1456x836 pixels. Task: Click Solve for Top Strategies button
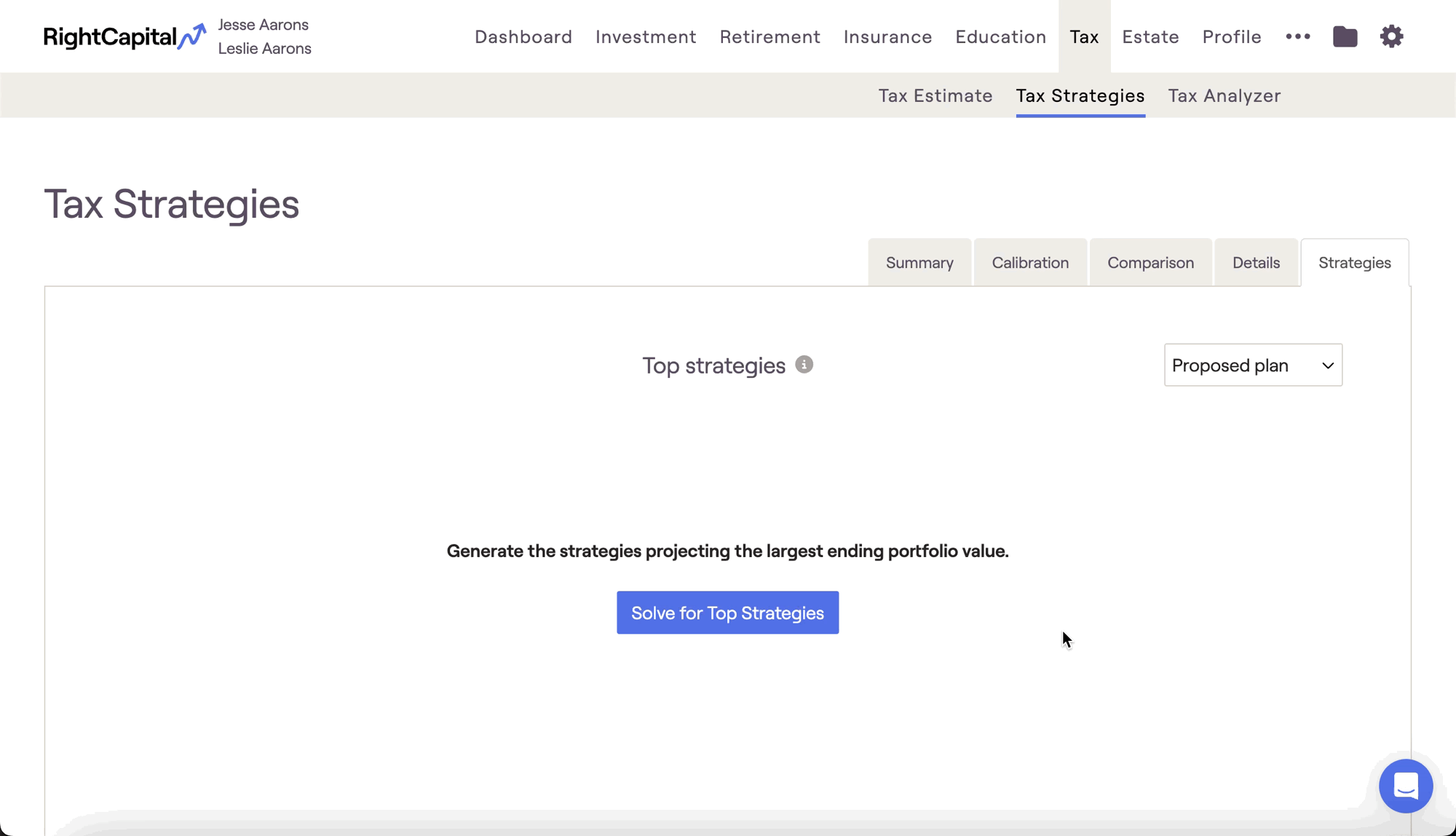[727, 612]
